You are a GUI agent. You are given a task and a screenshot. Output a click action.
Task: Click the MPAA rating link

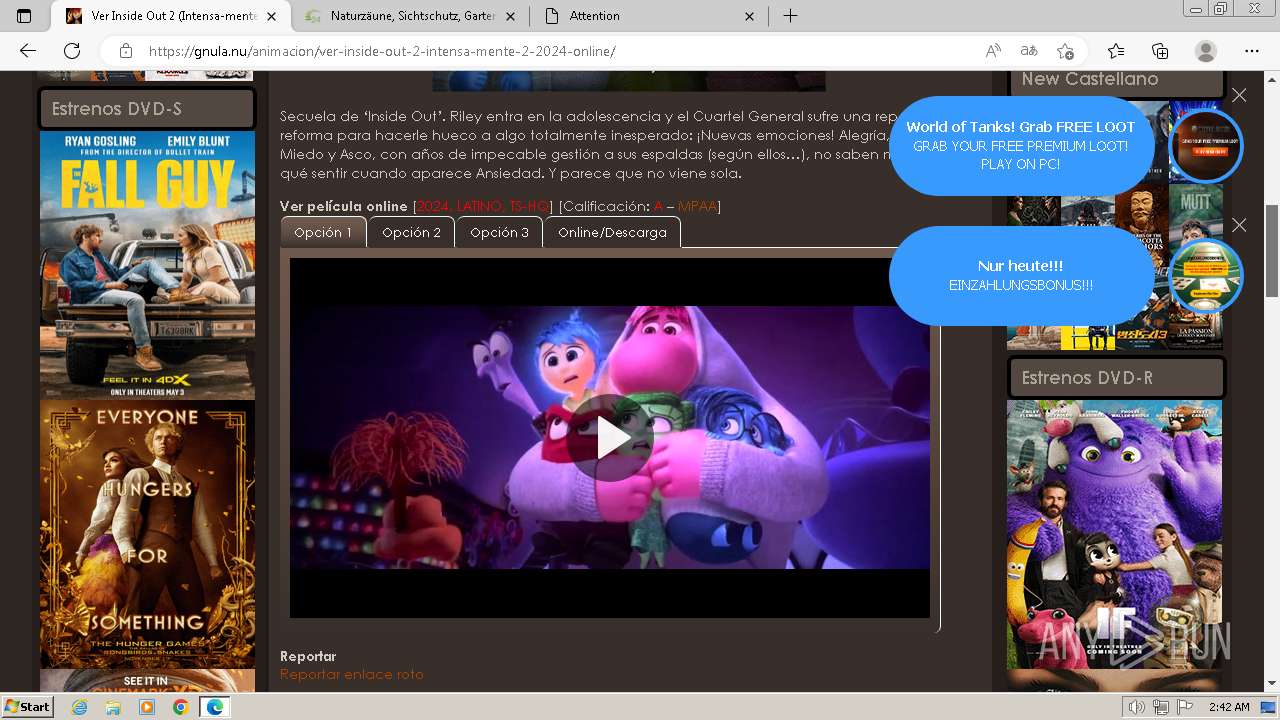[697, 206]
